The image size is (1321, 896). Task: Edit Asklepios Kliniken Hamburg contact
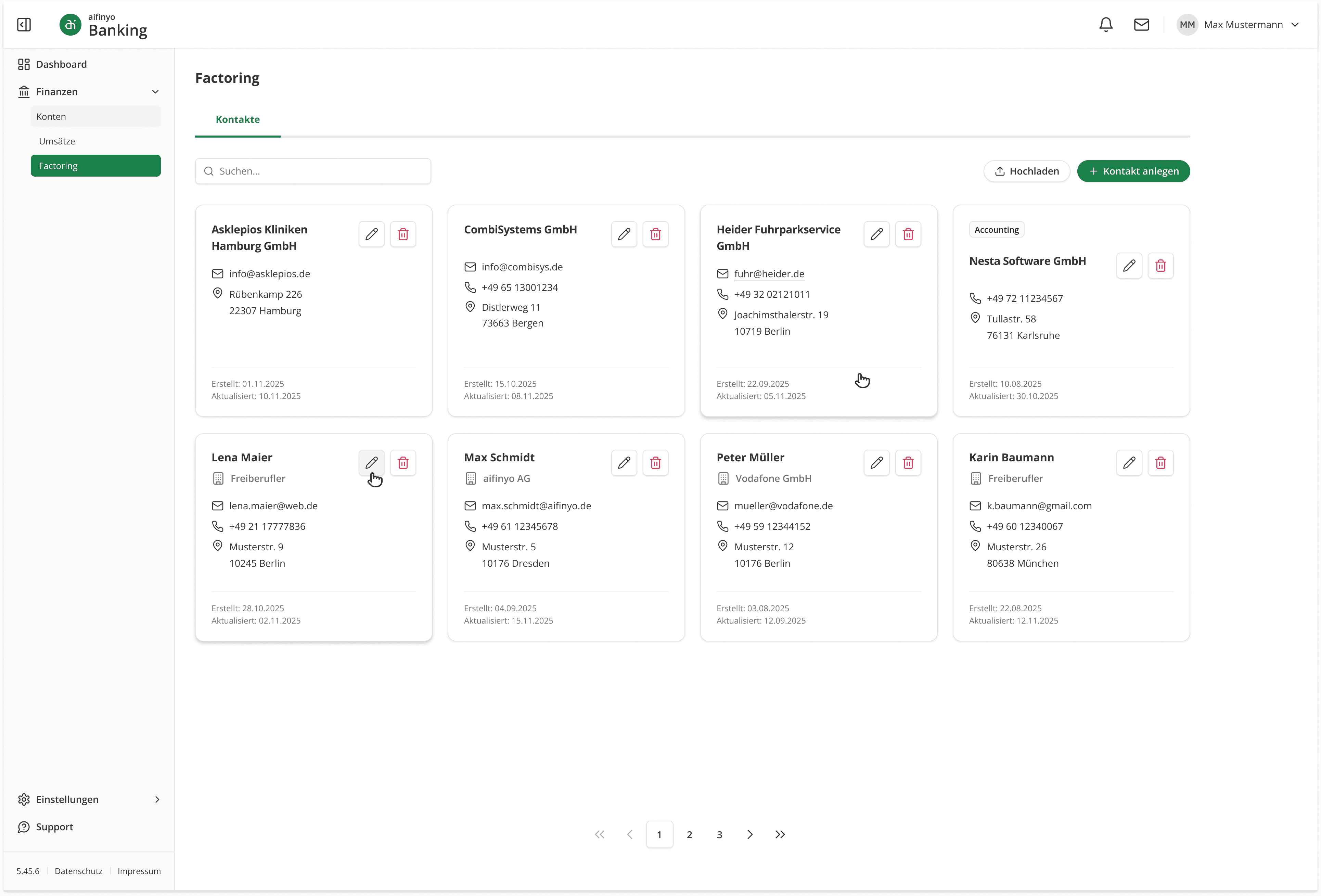click(372, 234)
